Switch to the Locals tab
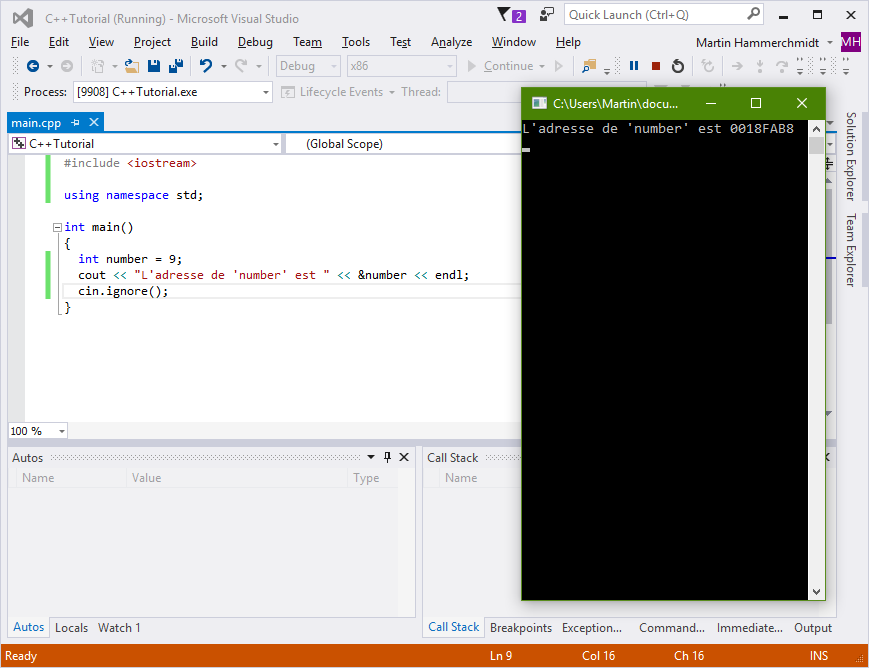Image resolution: width=869 pixels, height=668 pixels. point(71,628)
